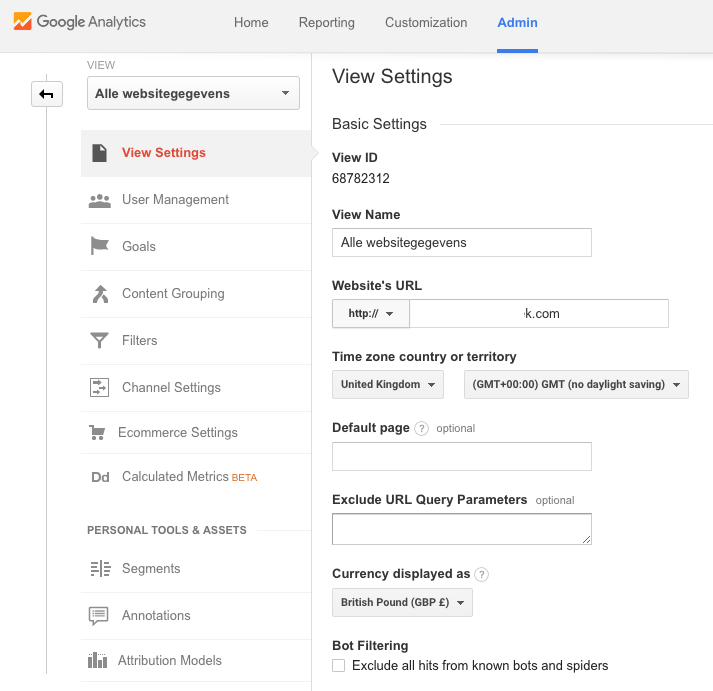Open View Settings in the sidebar
Screen dimensions: 713x691
[196, 153]
